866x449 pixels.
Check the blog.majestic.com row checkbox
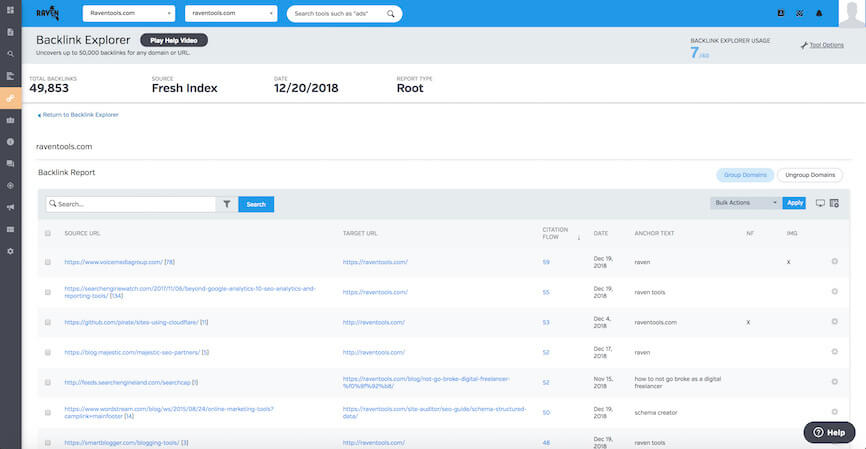click(48, 352)
